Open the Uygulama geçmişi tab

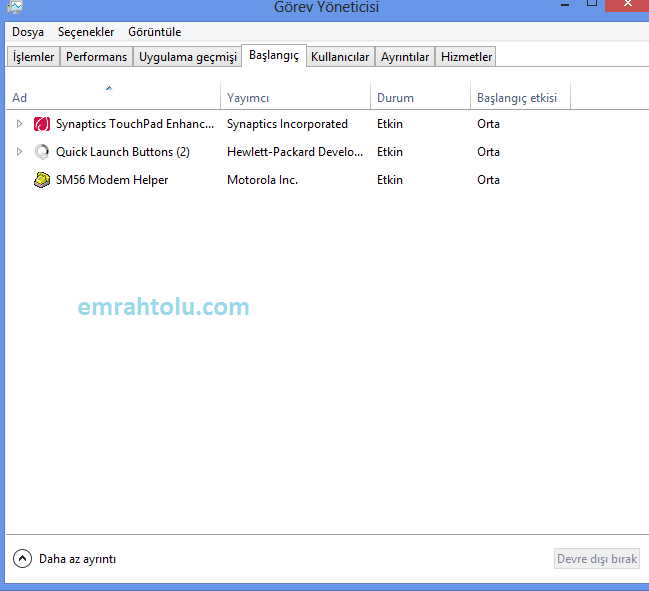pyautogui.click(x=187, y=57)
